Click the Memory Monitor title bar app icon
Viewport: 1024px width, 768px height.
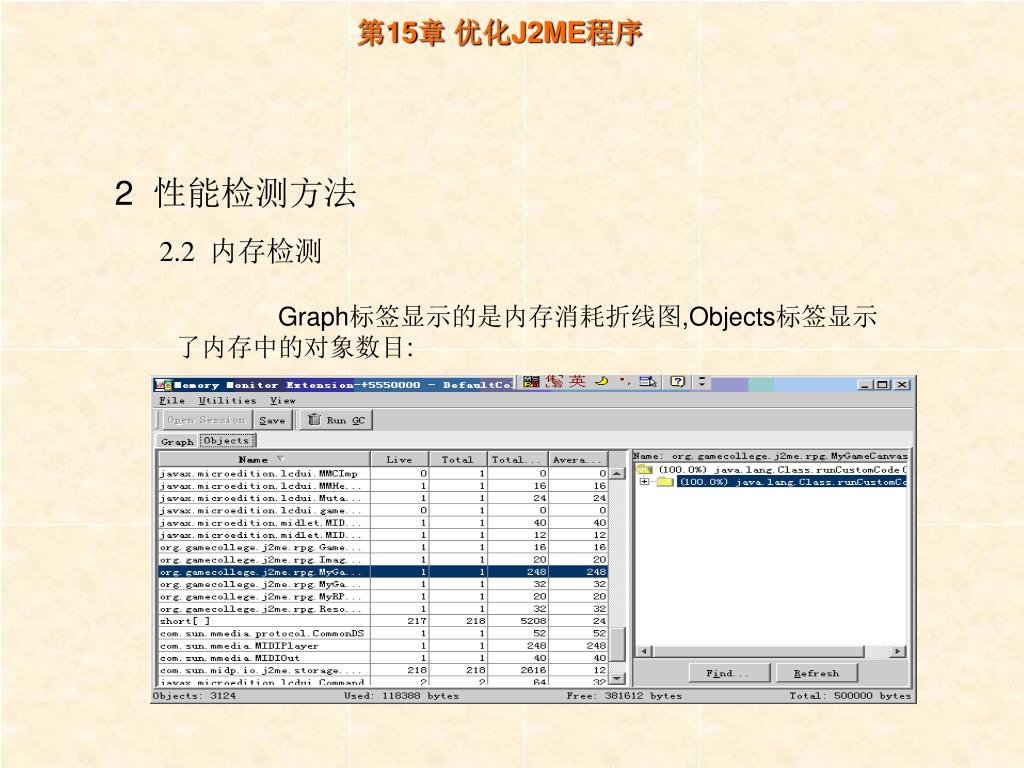[x=163, y=385]
